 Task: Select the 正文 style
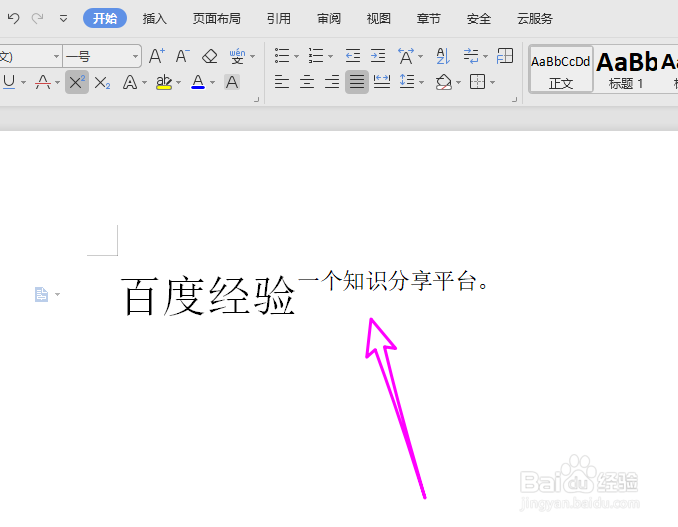coord(561,70)
